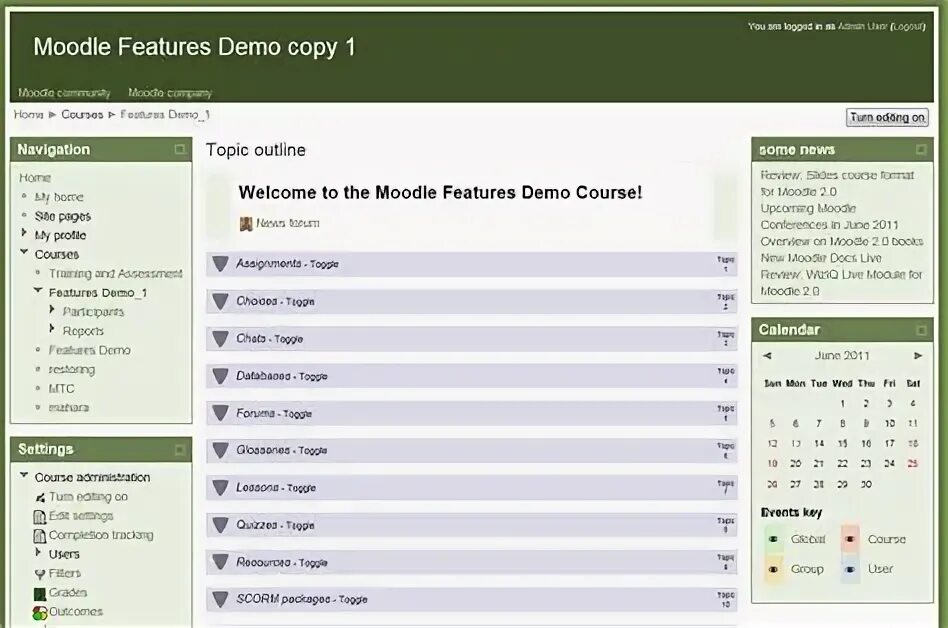This screenshot has height=628, width=948.
Task: Open the Moodle company menu item
Action: [x=170, y=93]
